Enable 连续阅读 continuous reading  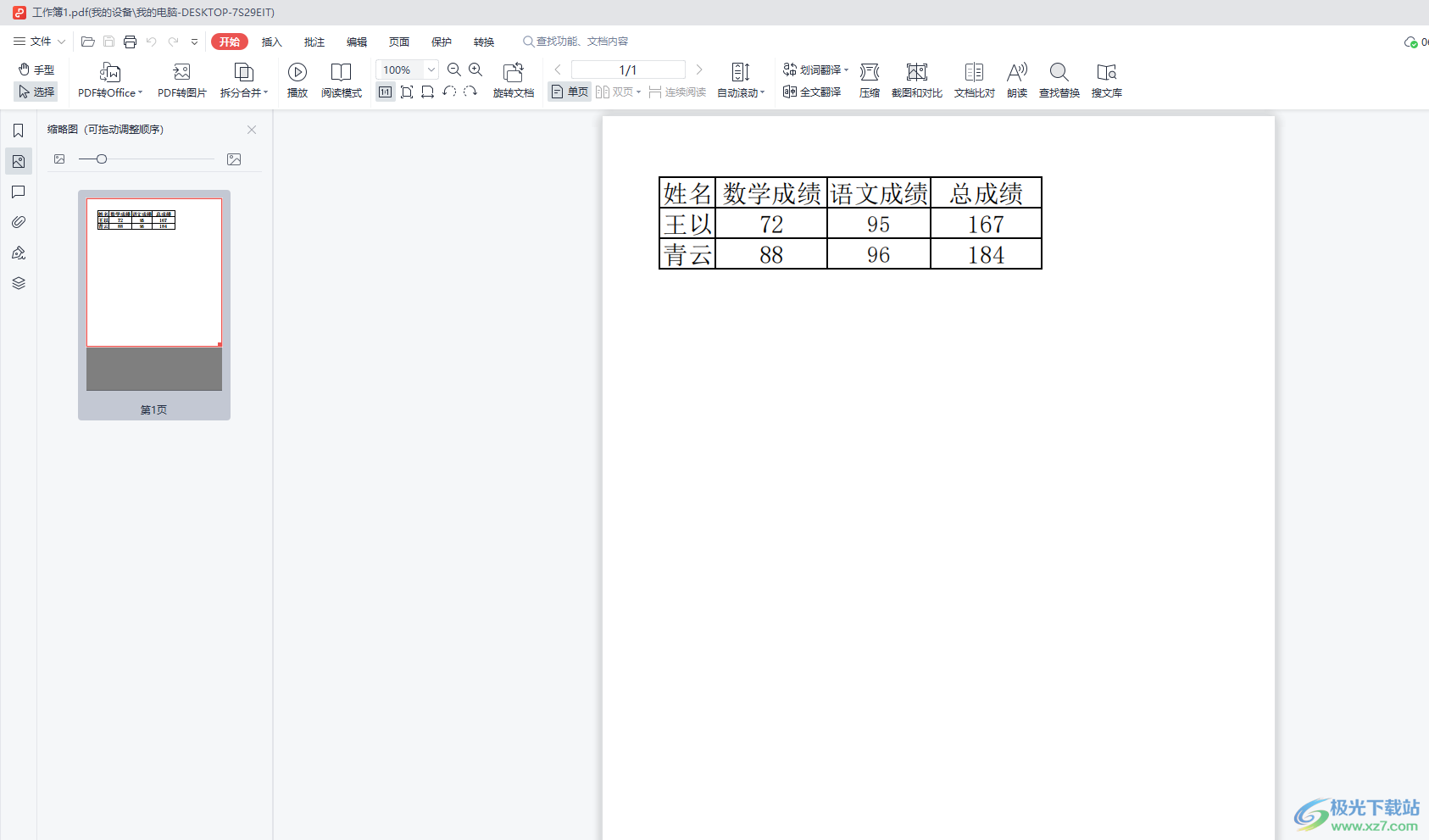[678, 92]
